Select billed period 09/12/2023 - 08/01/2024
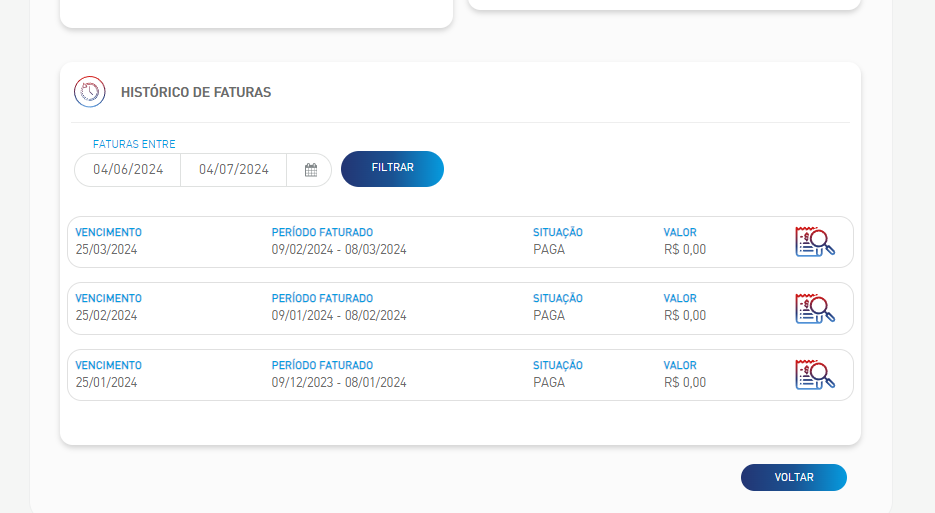The height and width of the screenshot is (513, 935). point(339,382)
